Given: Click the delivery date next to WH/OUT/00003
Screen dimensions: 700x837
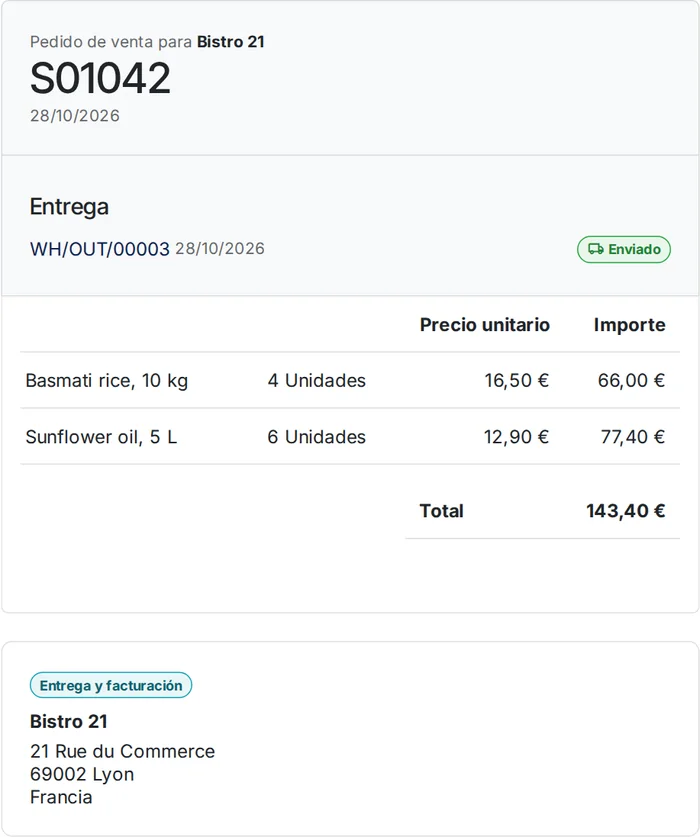Looking at the screenshot, I should pyautogui.click(x=220, y=249).
